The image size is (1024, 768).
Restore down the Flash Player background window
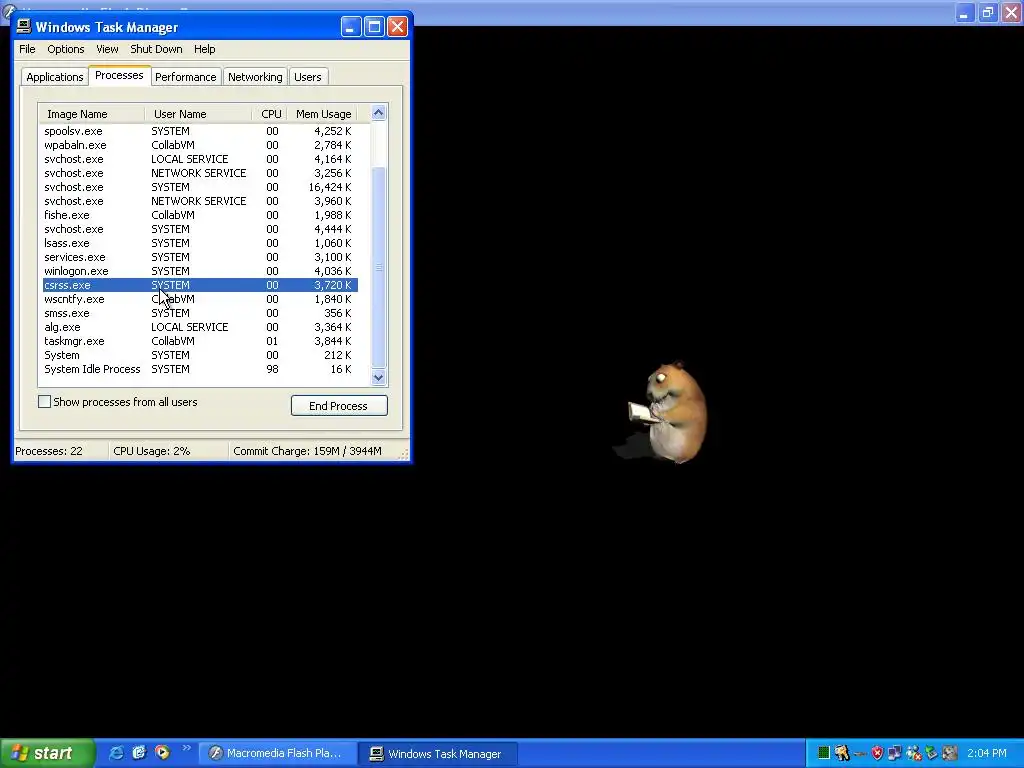pos(987,12)
